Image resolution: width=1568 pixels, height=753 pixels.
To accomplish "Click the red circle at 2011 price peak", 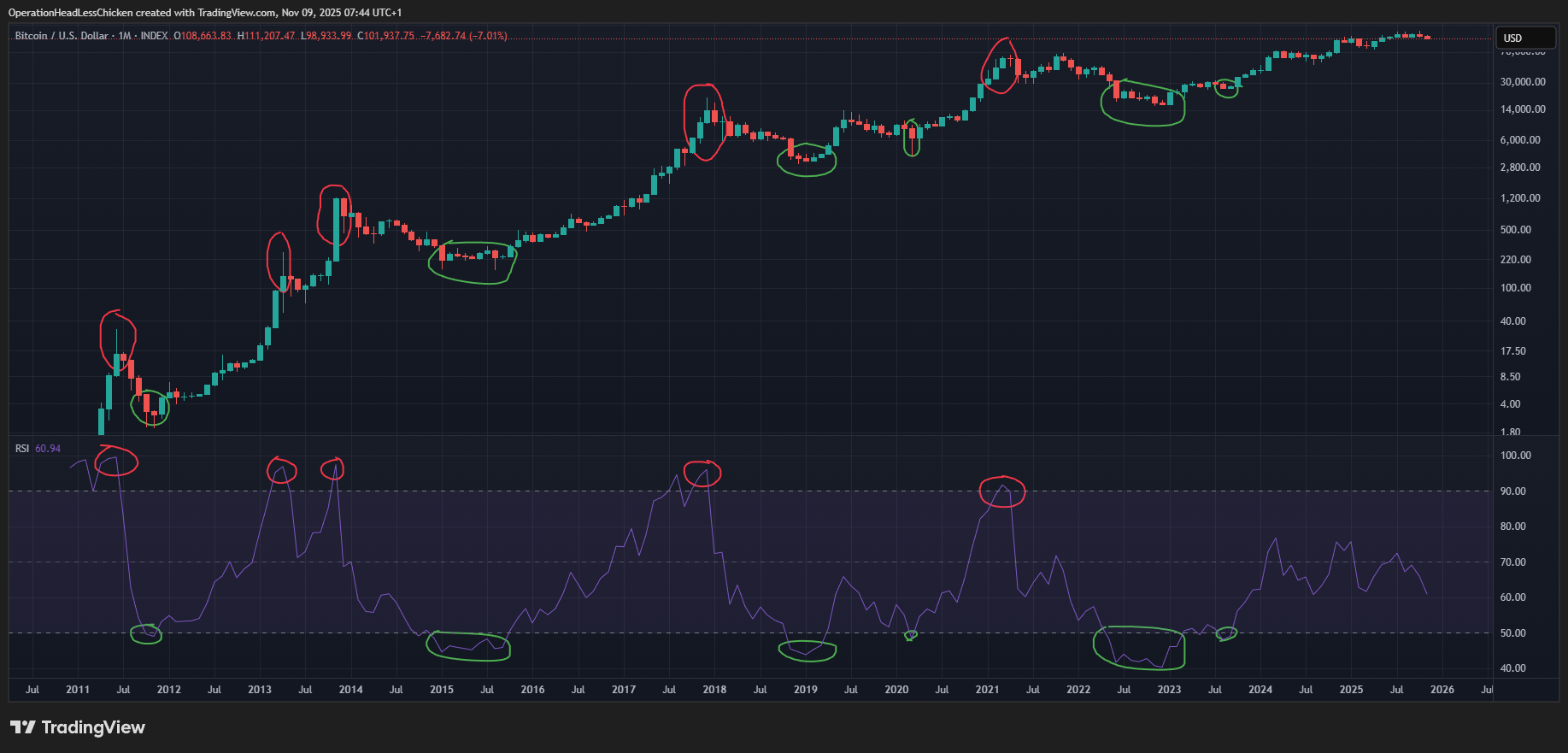I will 117,341.
